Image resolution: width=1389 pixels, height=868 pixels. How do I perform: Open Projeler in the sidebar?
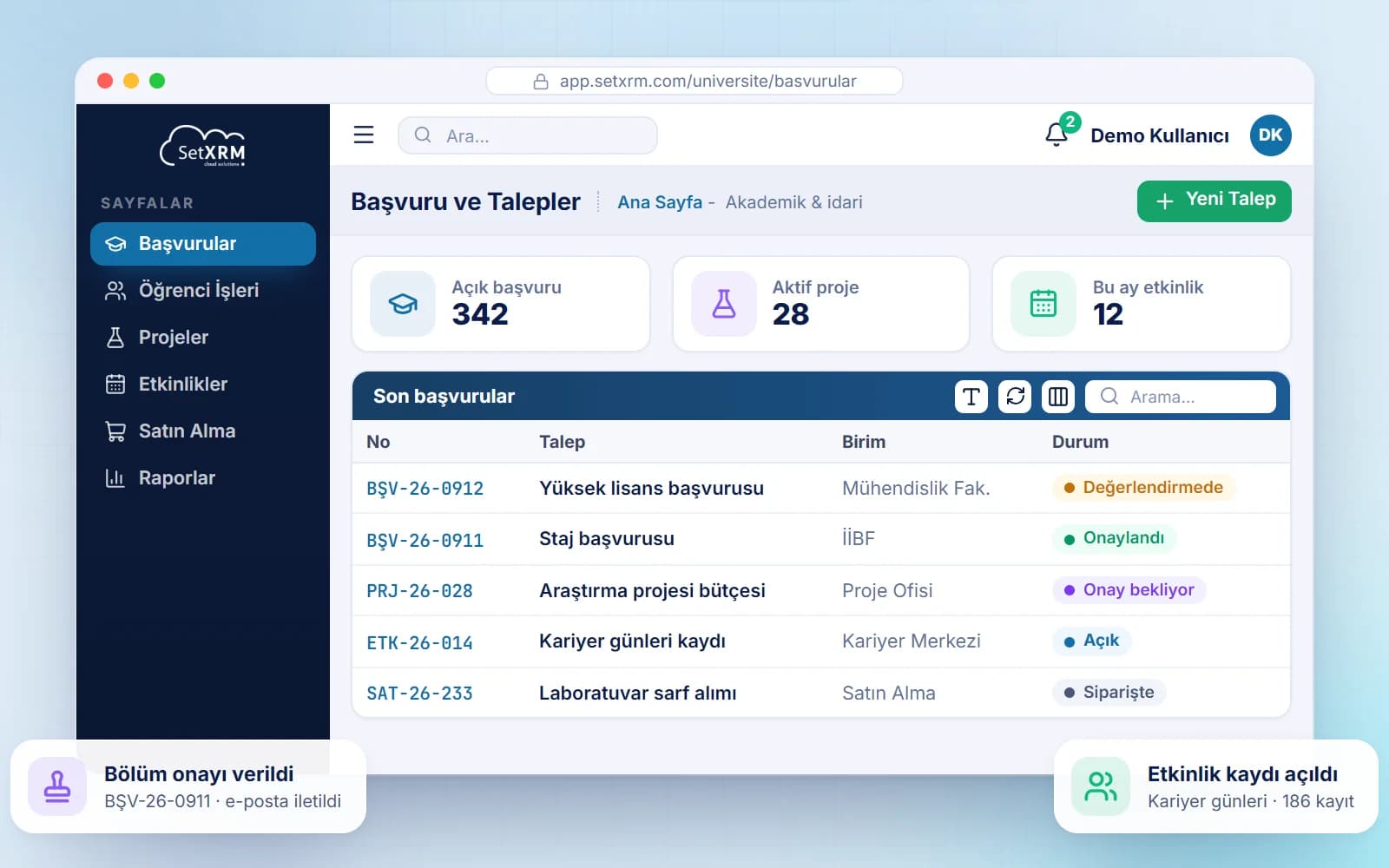point(203,338)
